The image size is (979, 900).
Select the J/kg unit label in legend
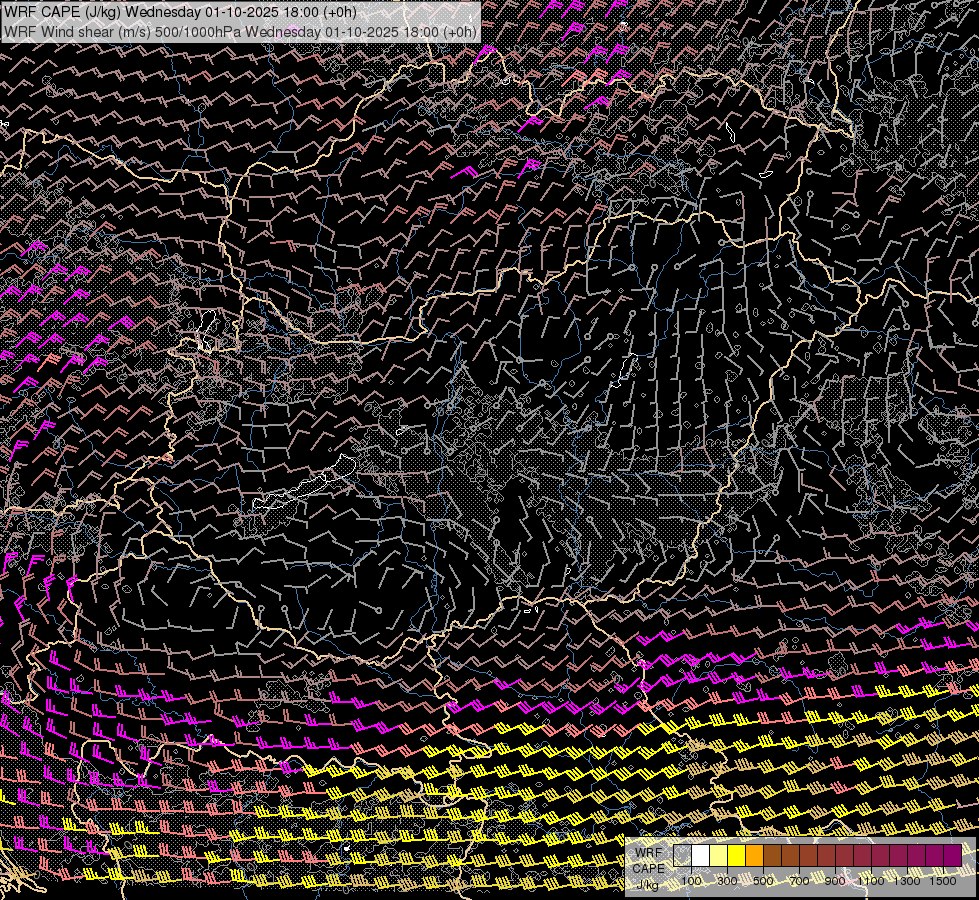click(x=648, y=884)
